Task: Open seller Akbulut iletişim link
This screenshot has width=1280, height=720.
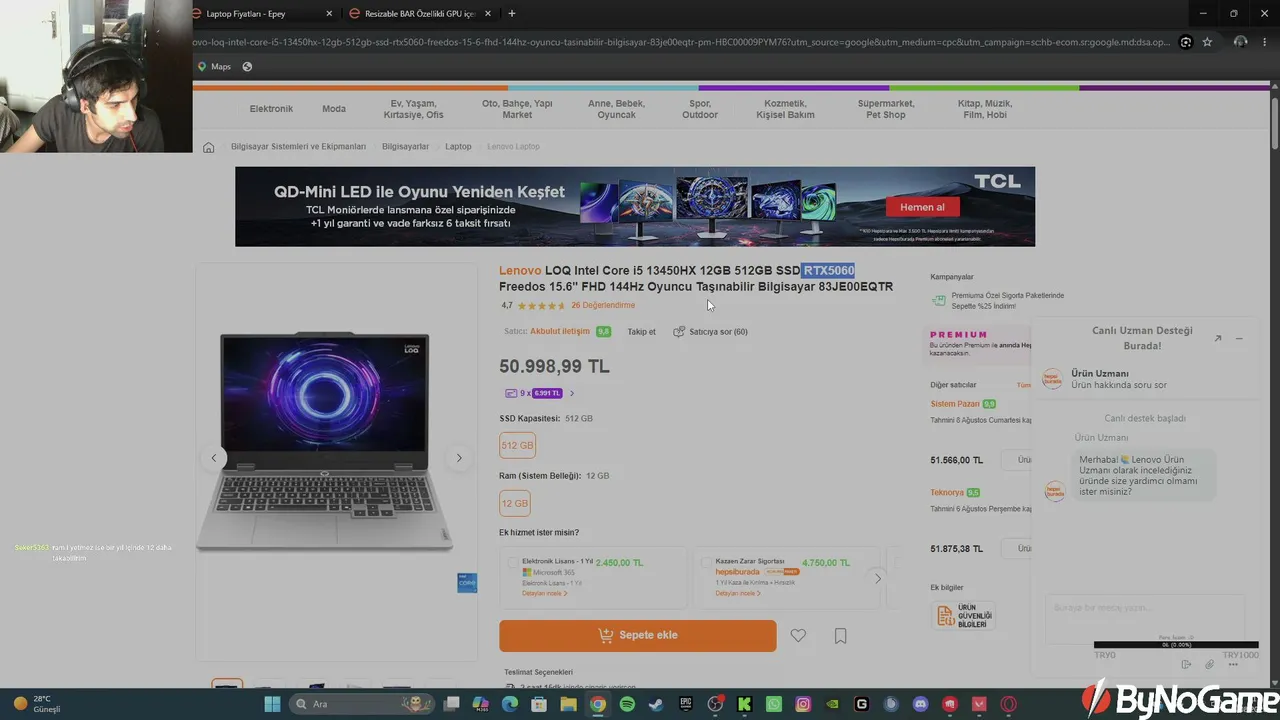Action: point(560,331)
